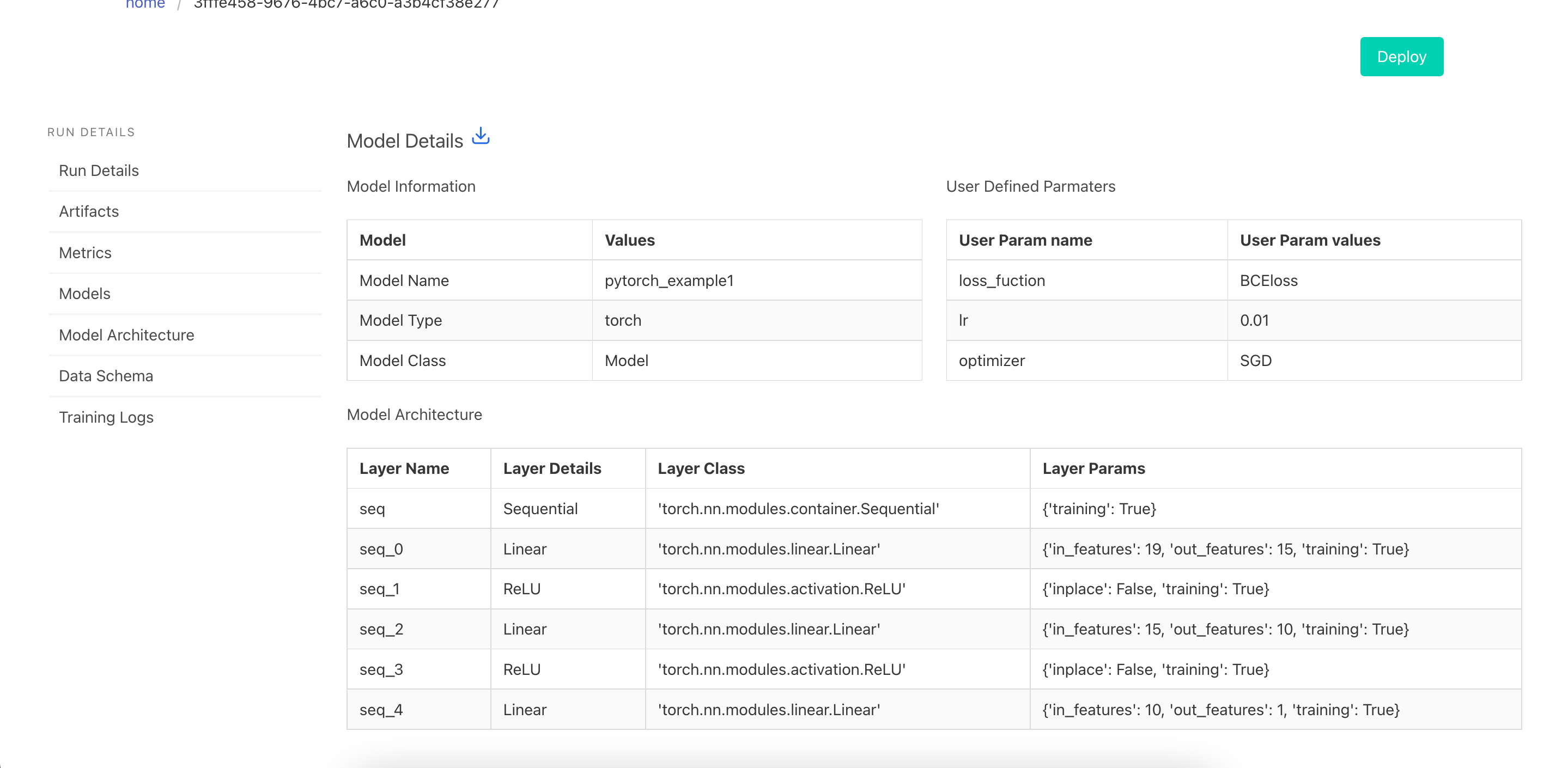Click the BCEloss parameter value
Screen dimensions: 1568x768
(x=1268, y=281)
